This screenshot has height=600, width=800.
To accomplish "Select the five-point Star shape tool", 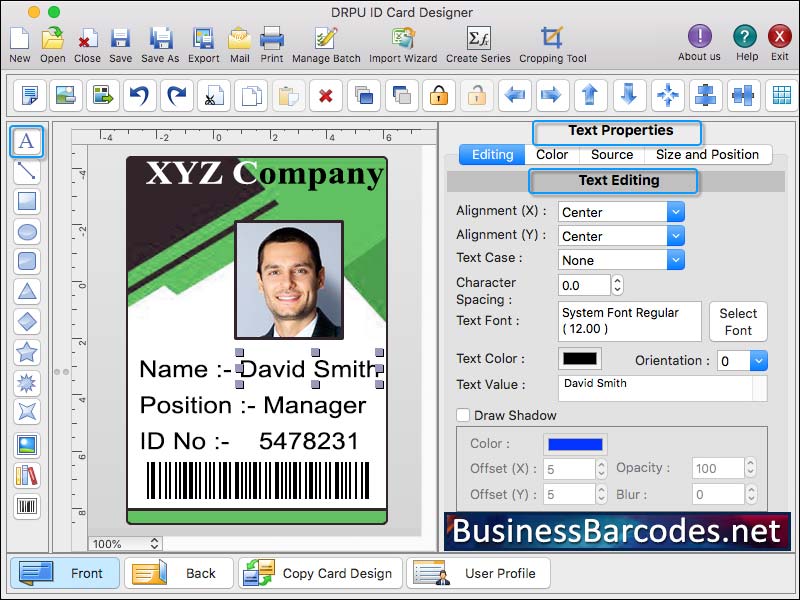I will pos(27,352).
